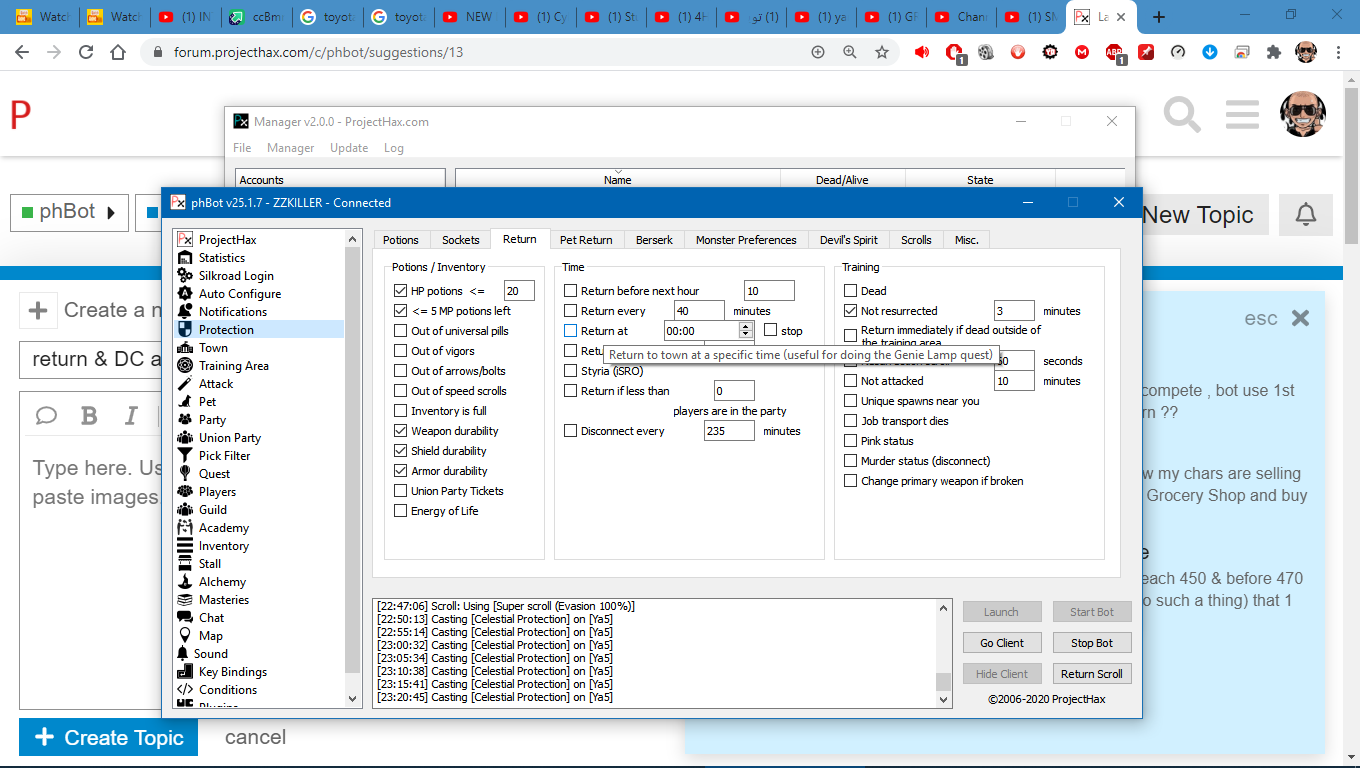The width and height of the screenshot is (1360, 768).
Task: Click the Town building icon
Action: pos(184,348)
